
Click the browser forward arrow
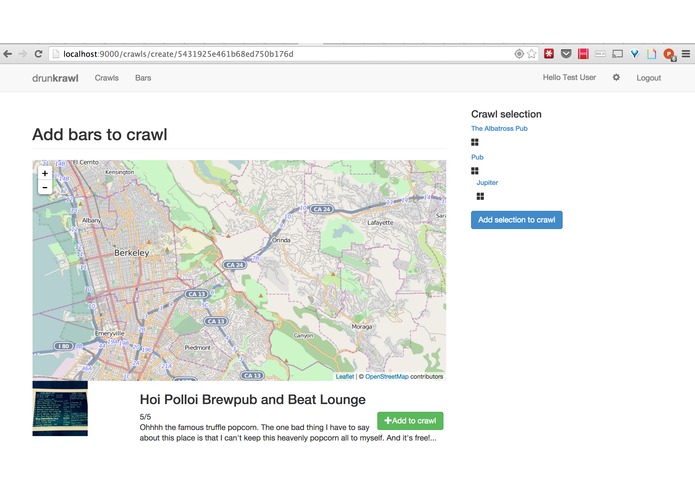[x=23, y=54]
